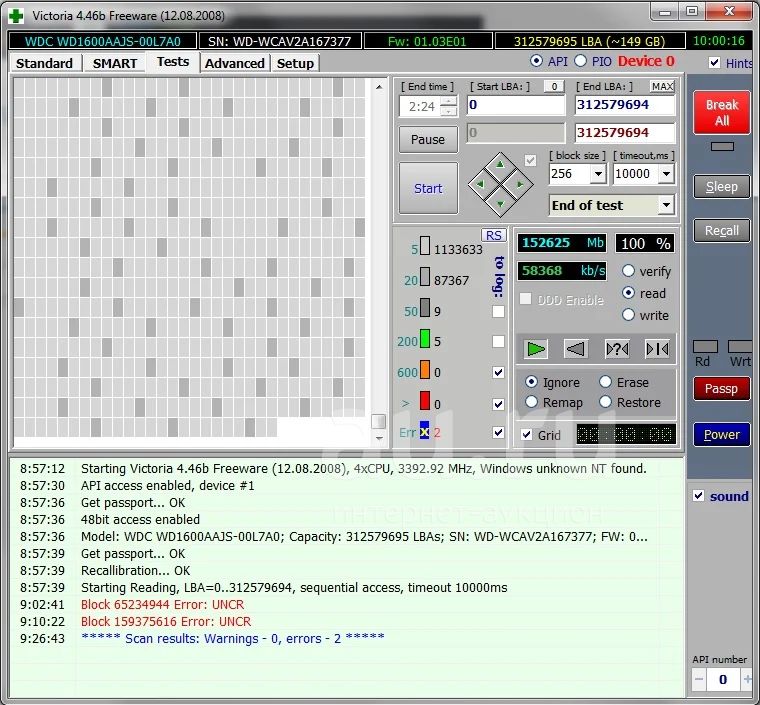Decrease End time with spinner down arrow
Viewport: 760px width, 705px height.
(449, 111)
